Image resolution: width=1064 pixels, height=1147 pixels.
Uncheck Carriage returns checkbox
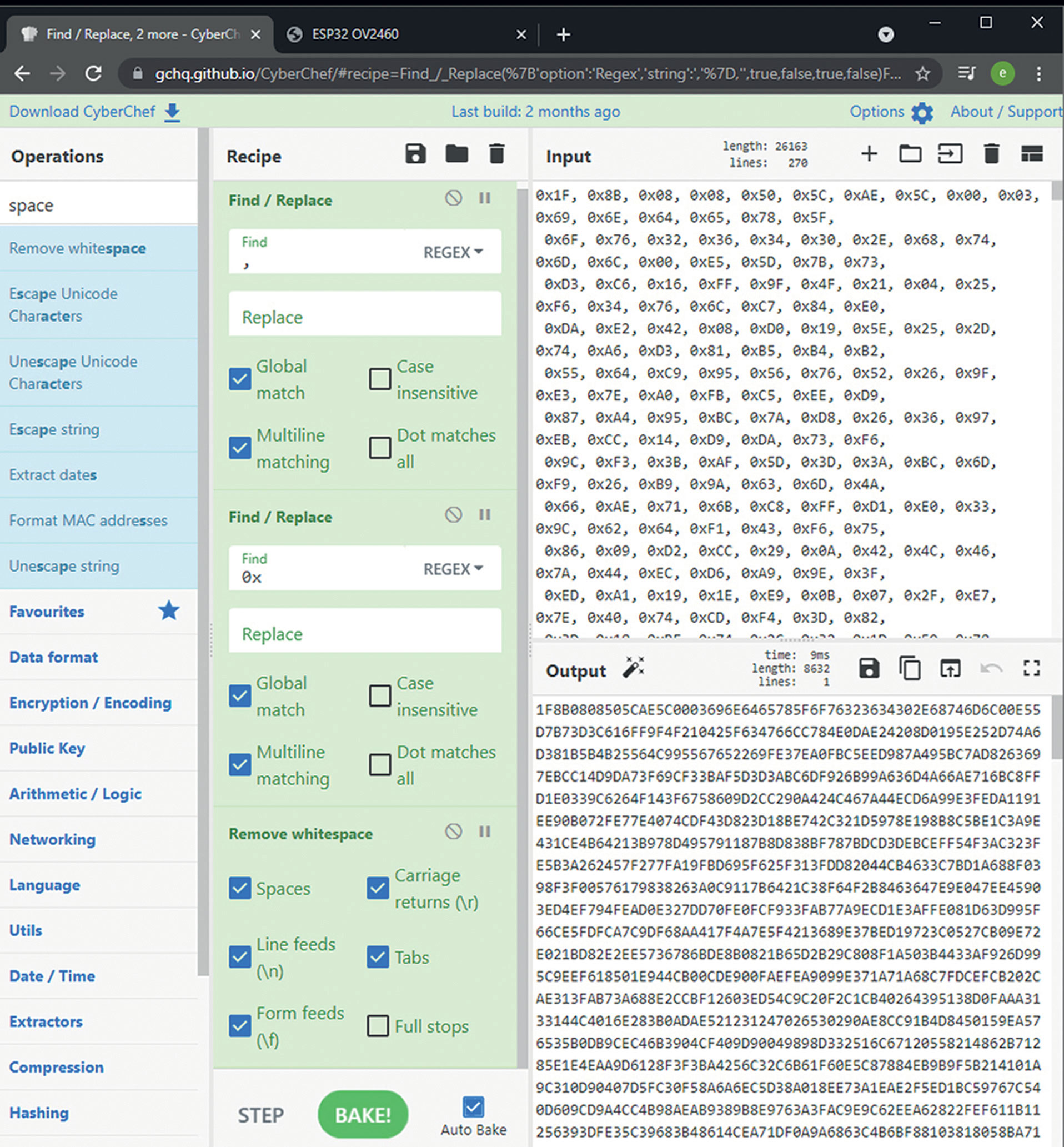[378, 888]
